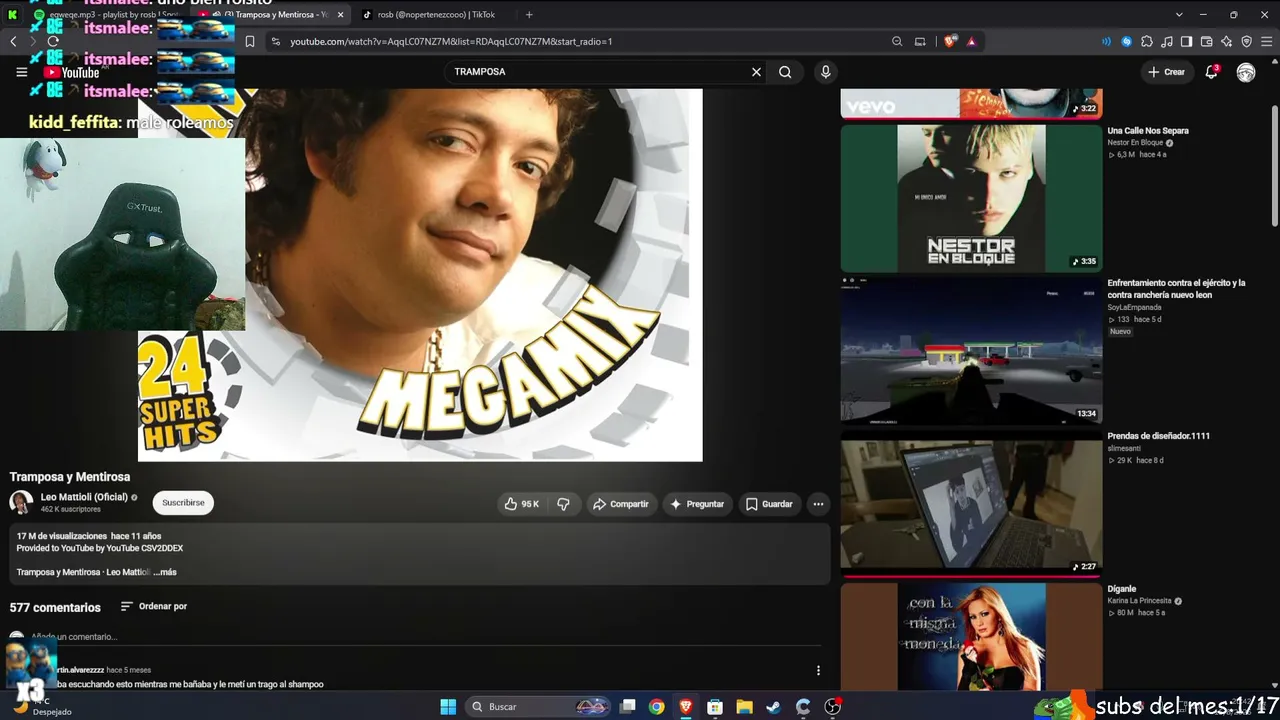The image size is (1280, 720).
Task: Open the Enfrentamiento contra el ejército video thumbnail
Action: point(971,350)
